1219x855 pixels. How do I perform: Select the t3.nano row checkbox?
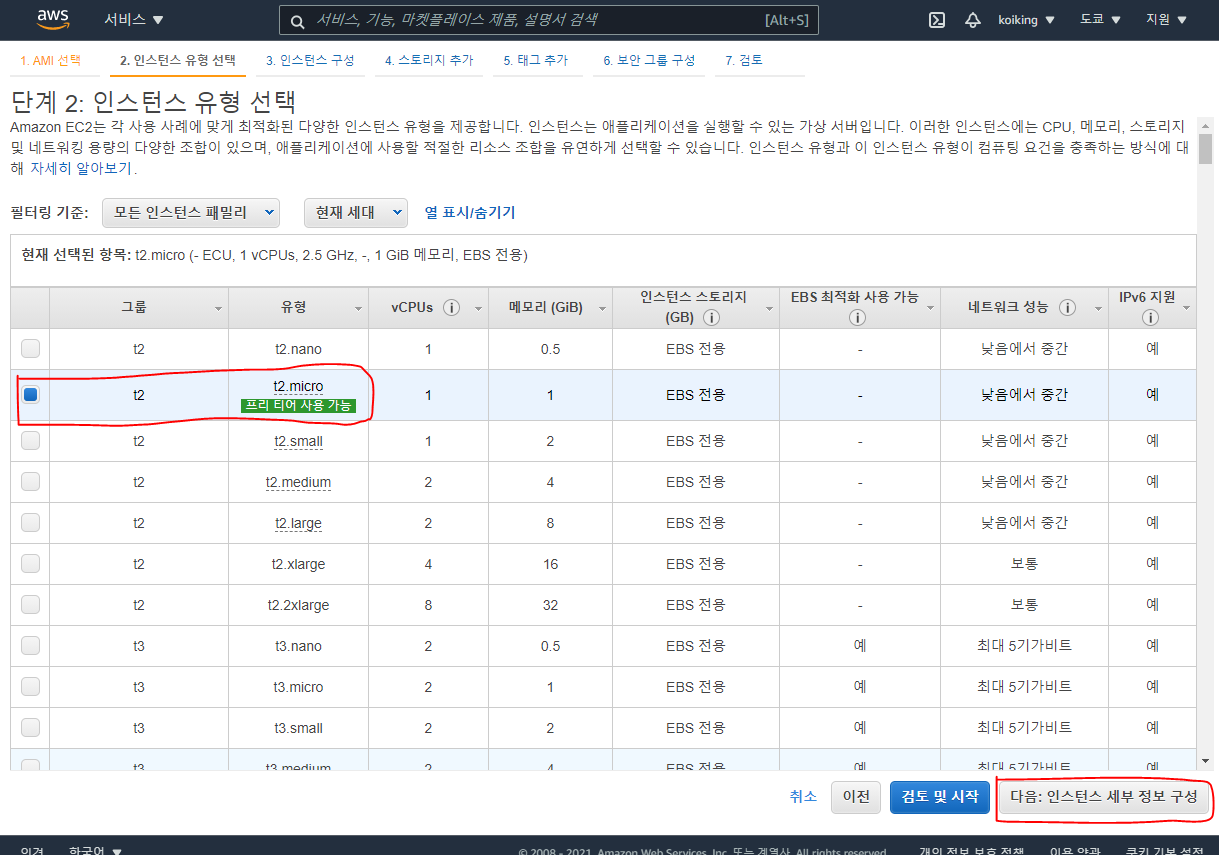pyautogui.click(x=31, y=645)
